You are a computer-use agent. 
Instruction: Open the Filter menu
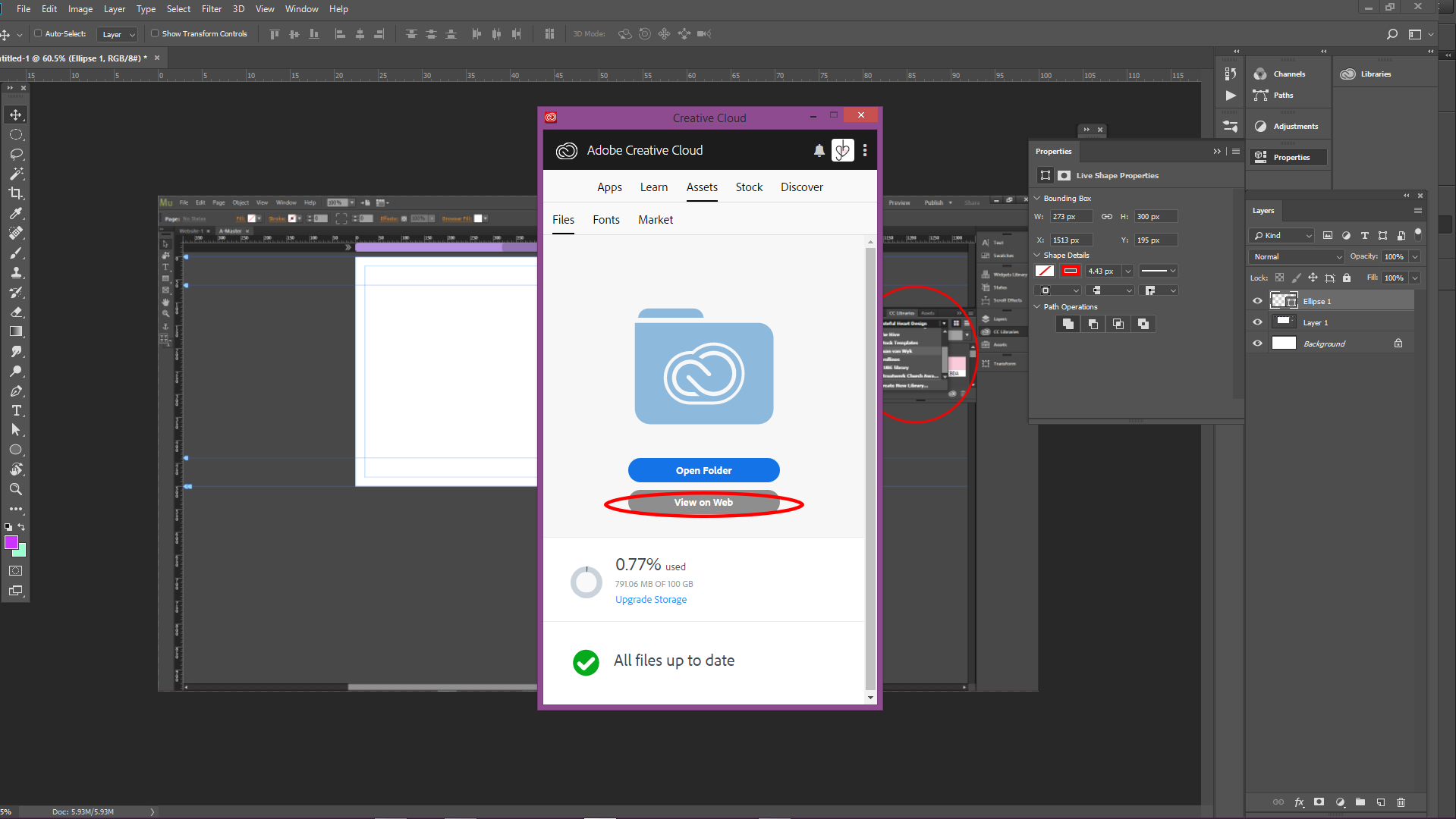tap(212, 9)
